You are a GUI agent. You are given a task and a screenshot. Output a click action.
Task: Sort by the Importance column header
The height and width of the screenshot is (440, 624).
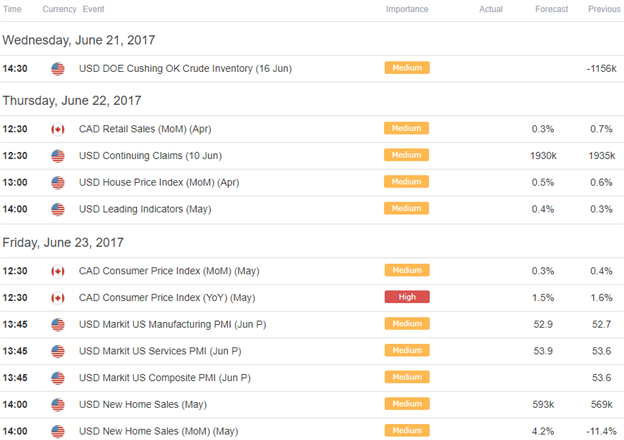pos(407,9)
